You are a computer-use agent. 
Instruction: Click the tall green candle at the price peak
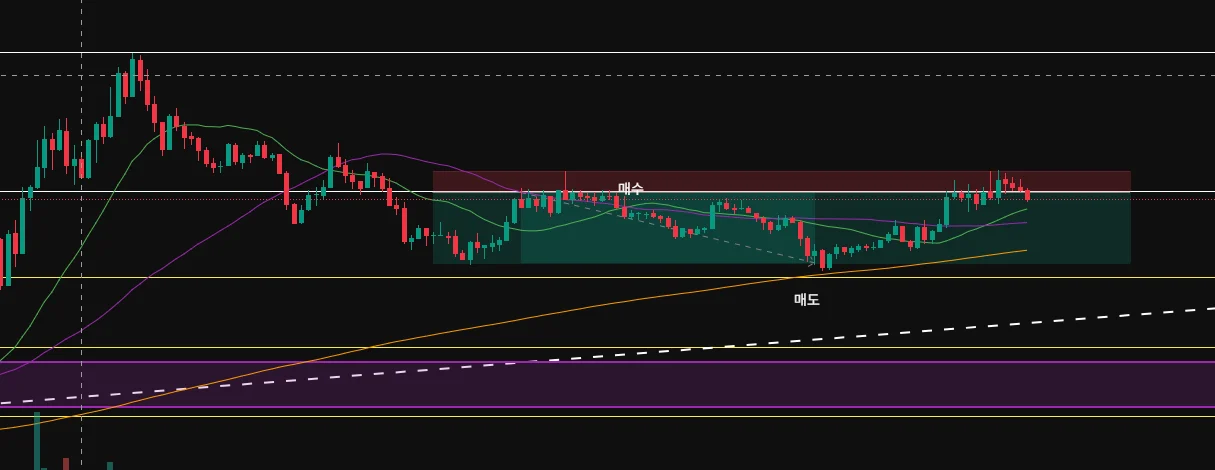pos(132,77)
